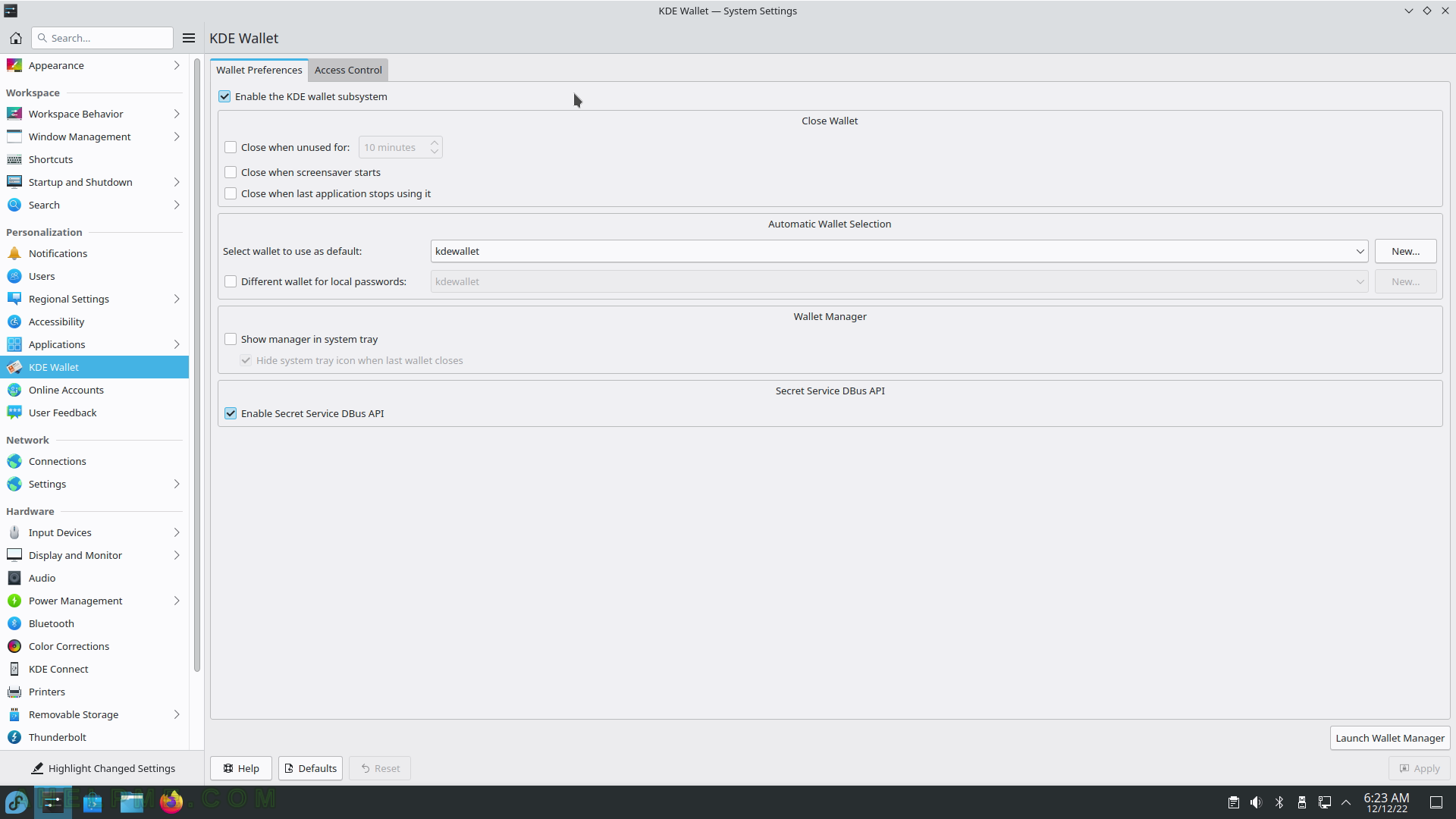Viewport: 1456px width, 819px height.
Task: Select the Wallet Preferences tab
Action: pyautogui.click(x=259, y=70)
